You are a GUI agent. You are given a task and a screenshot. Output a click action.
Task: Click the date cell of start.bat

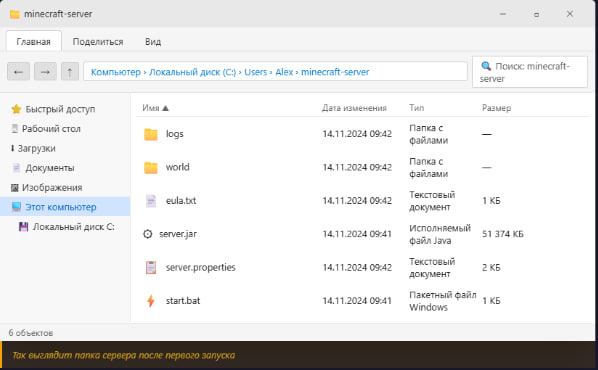pos(357,301)
